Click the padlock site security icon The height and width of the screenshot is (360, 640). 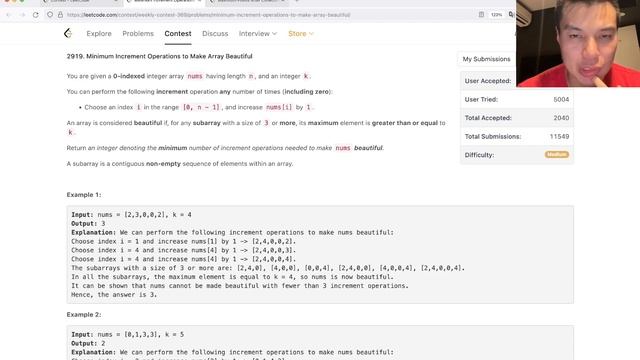(x=60, y=15)
